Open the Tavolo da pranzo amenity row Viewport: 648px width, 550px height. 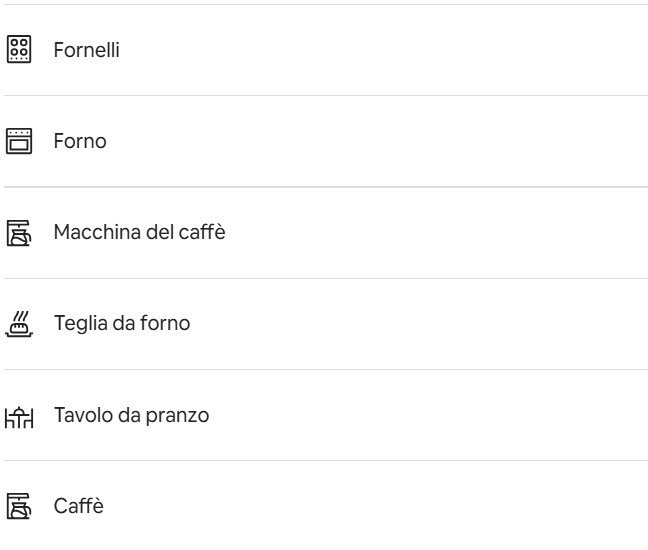pos(324,416)
